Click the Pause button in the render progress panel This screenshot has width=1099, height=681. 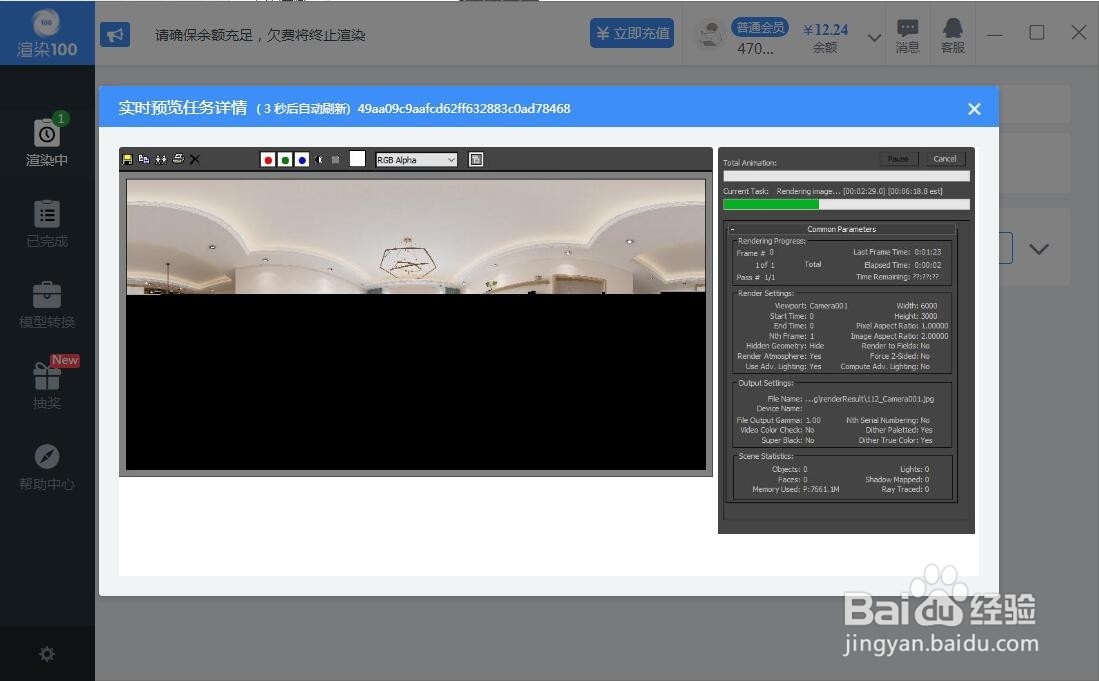(x=898, y=159)
